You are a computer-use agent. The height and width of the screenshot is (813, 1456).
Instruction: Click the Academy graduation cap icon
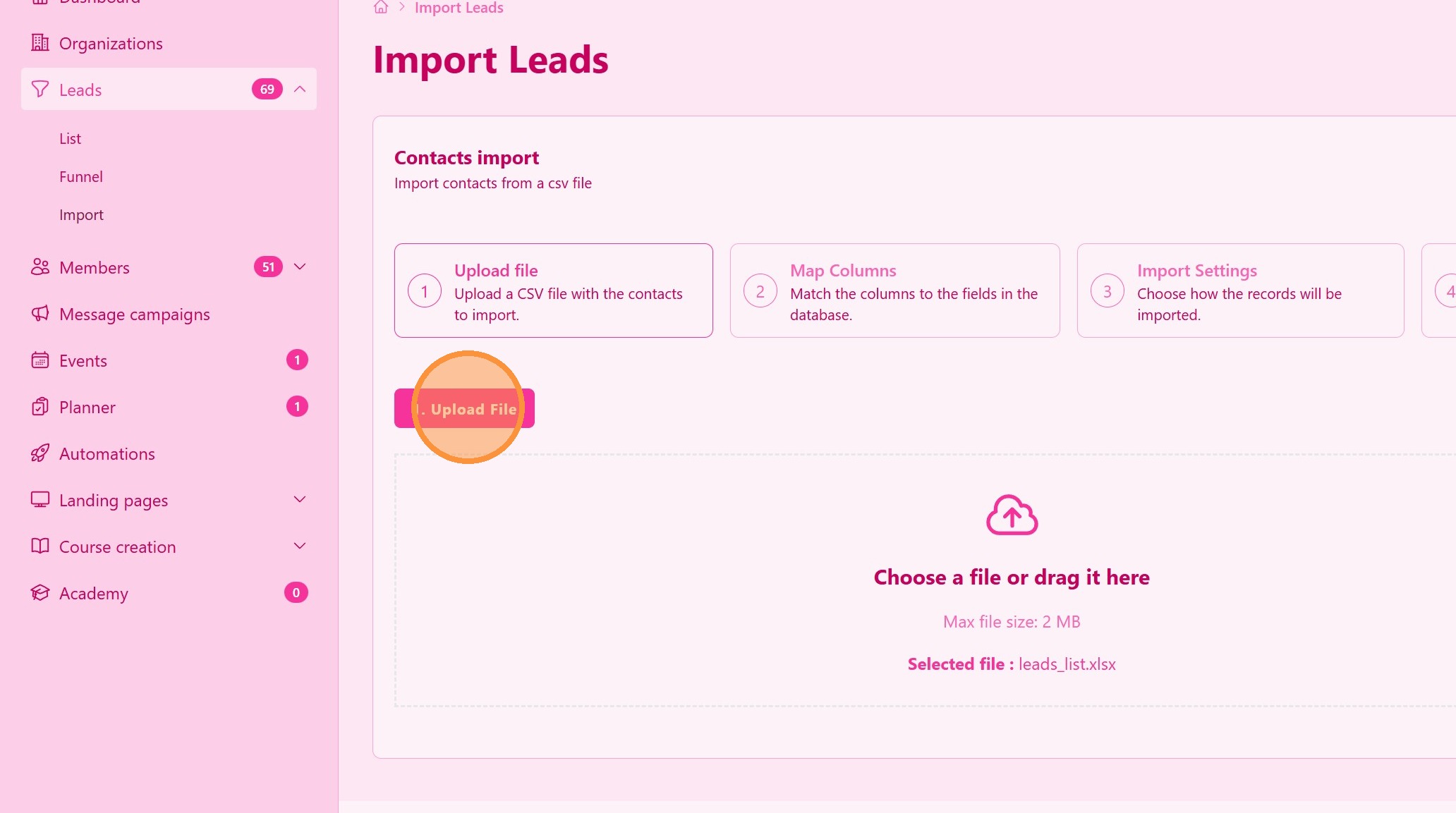point(40,593)
